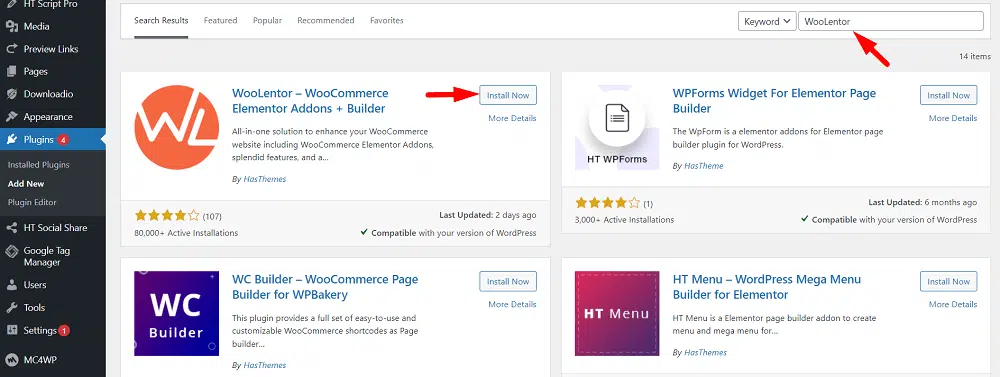Switch to the Featured tab
The image size is (1000, 377).
[x=221, y=20]
